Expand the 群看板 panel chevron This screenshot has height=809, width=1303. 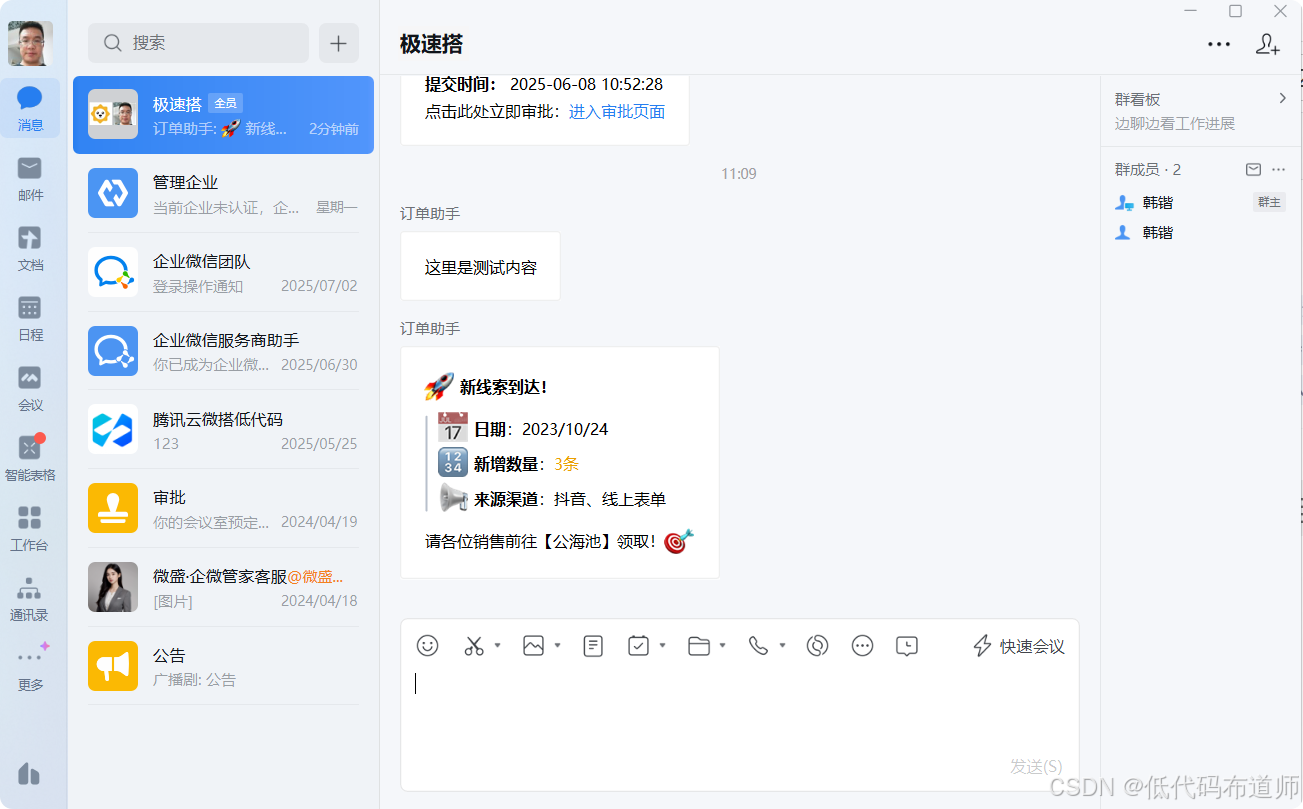point(1282,98)
